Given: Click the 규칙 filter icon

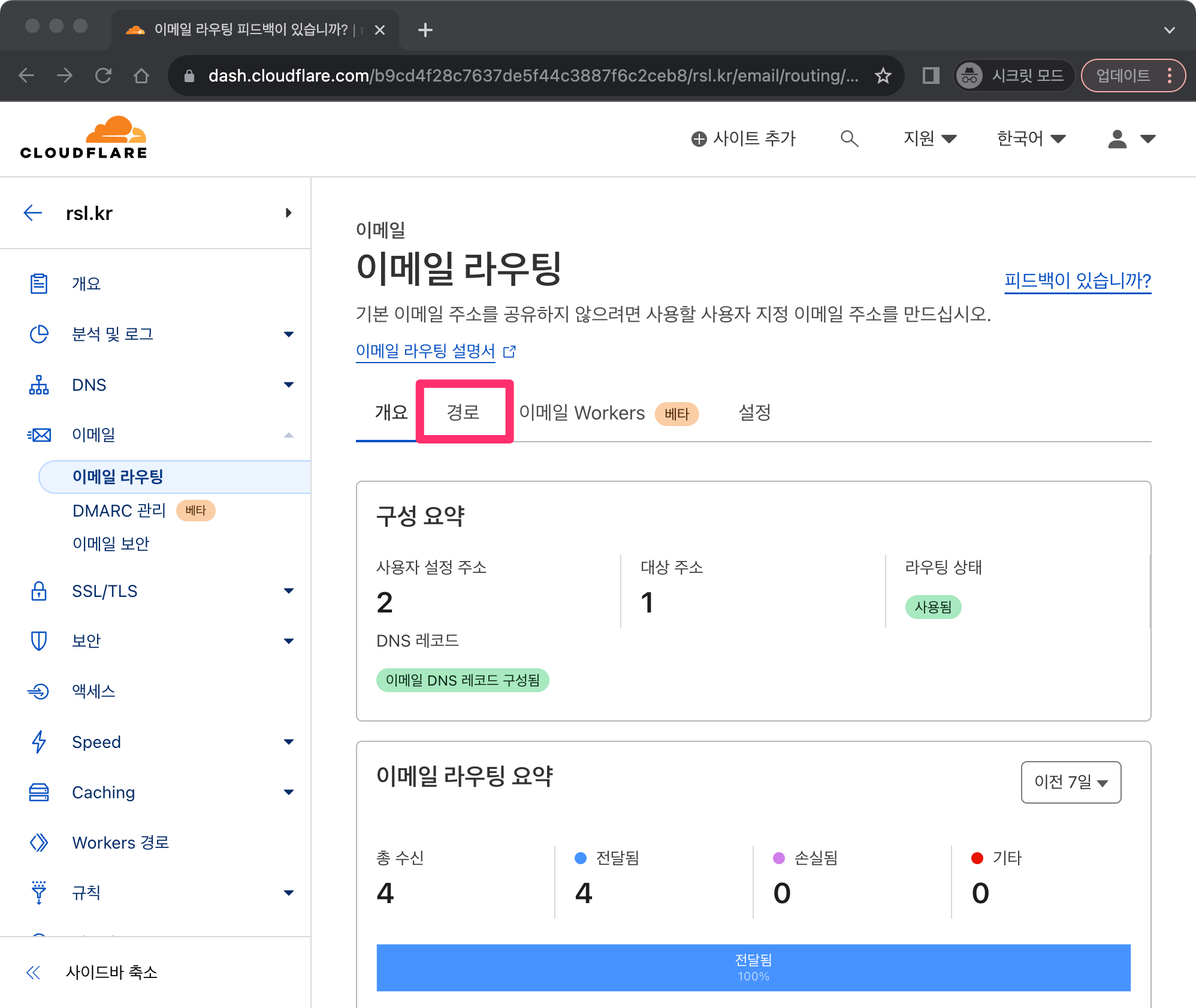Looking at the screenshot, I should (39, 892).
